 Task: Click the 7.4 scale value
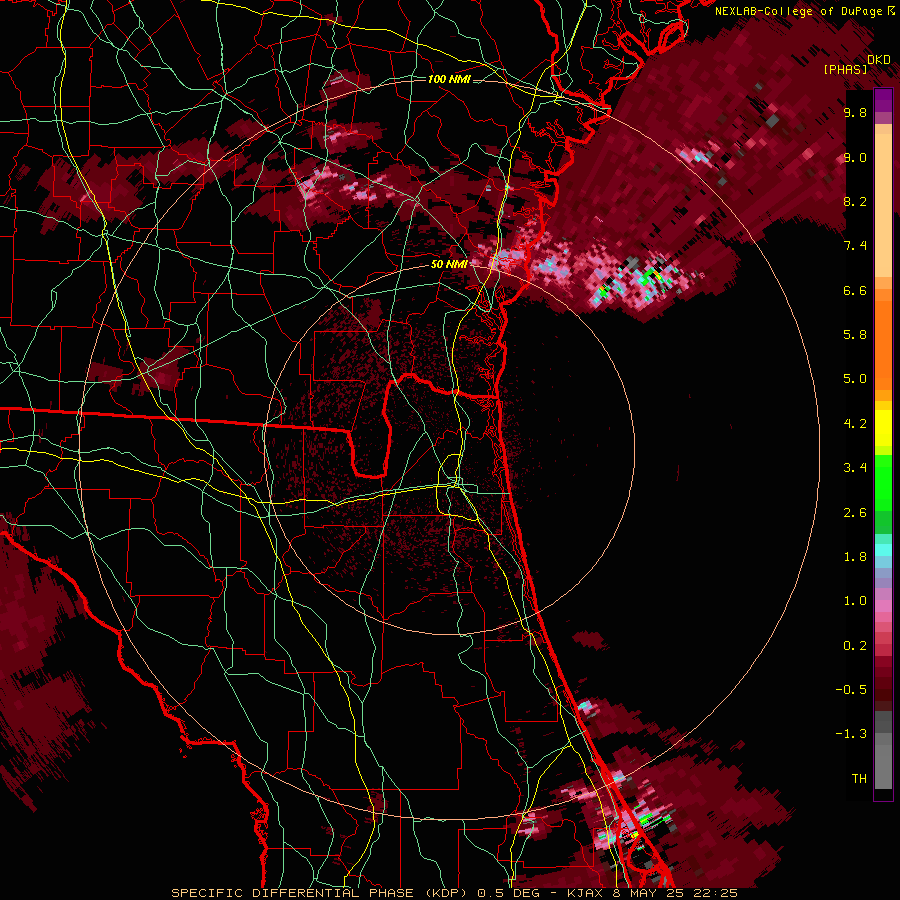coord(855,246)
